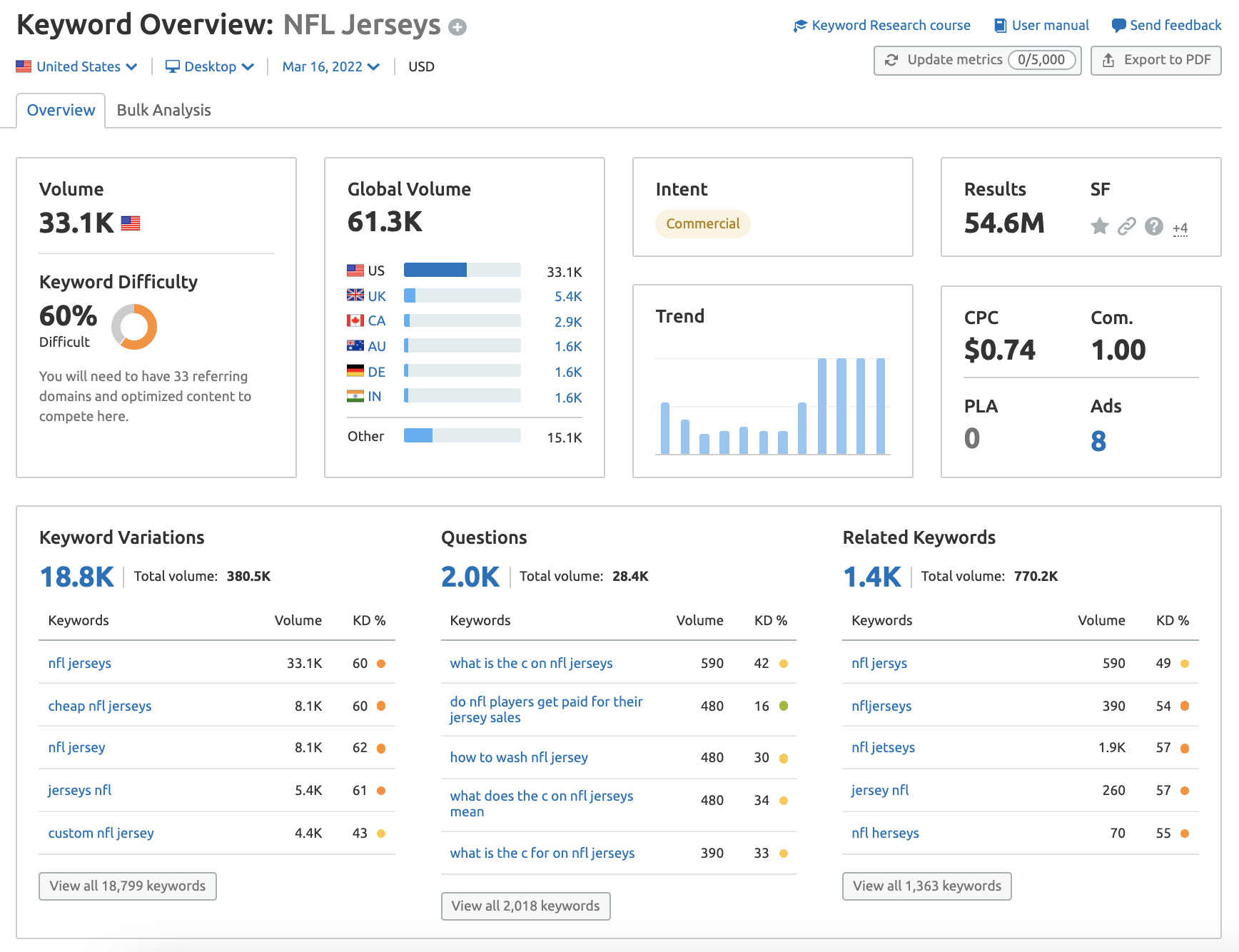1239x952 pixels.
Task: Expand the Desktop device selector
Action: click(x=210, y=66)
